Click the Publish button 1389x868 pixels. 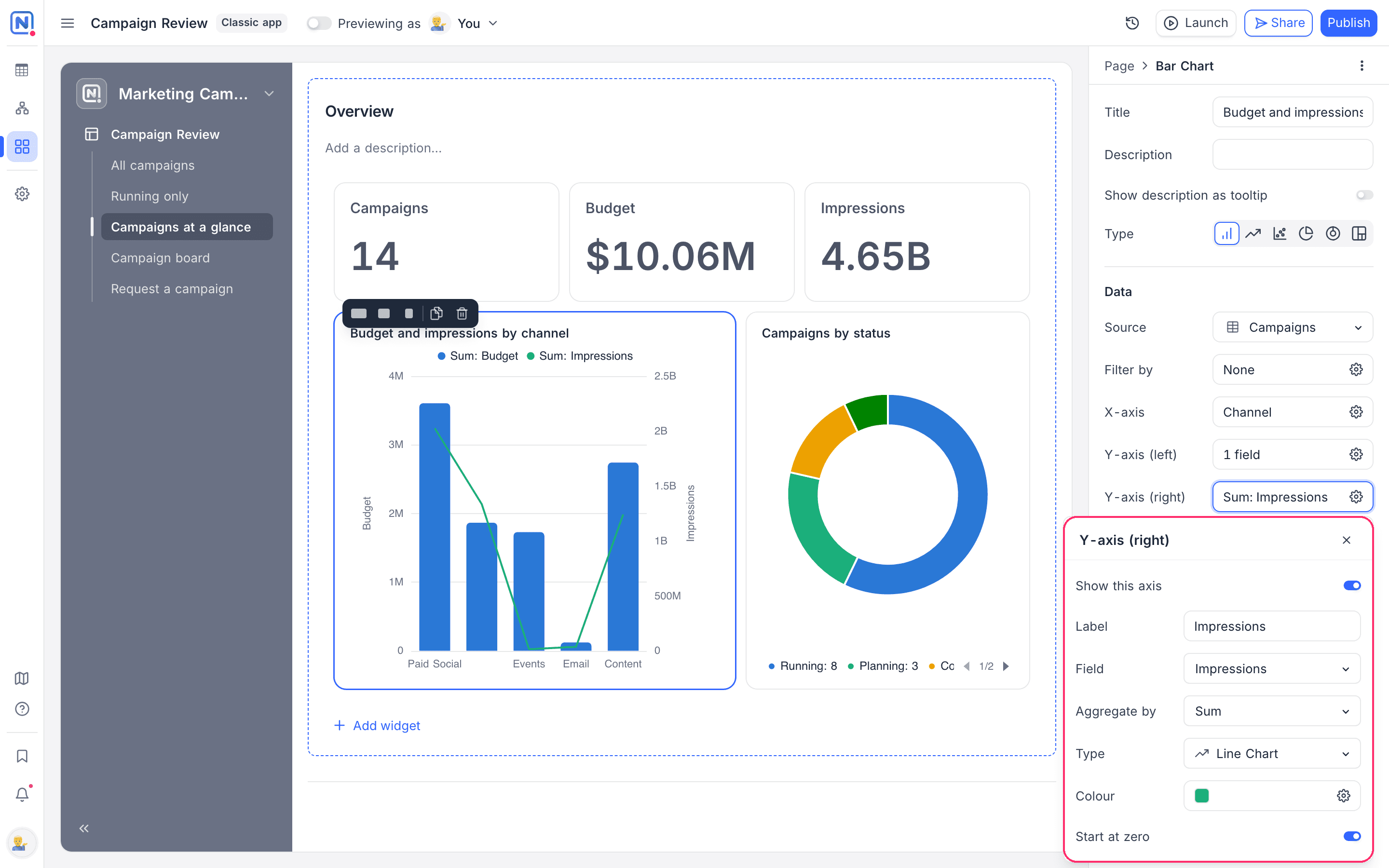click(x=1348, y=23)
